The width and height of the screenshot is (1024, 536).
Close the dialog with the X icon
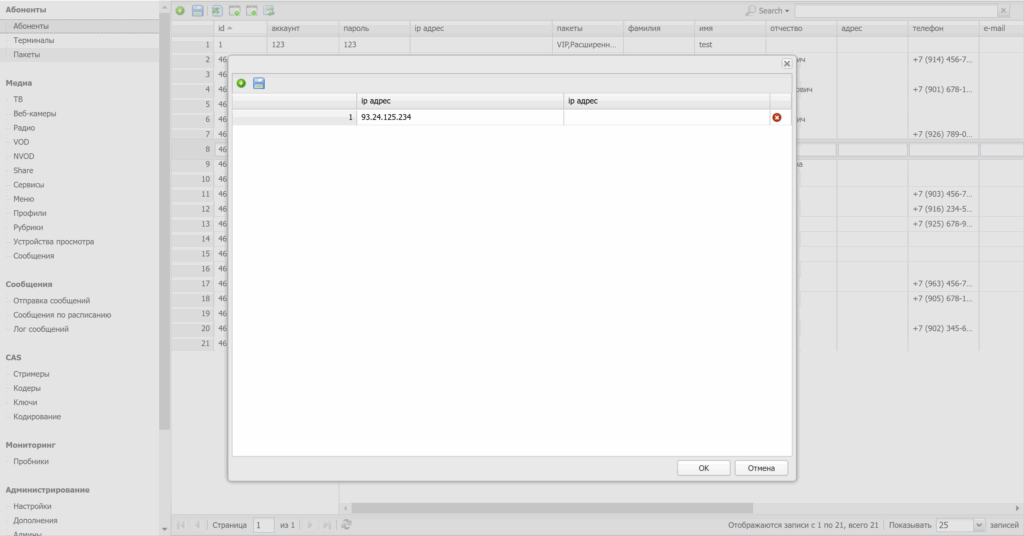pos(787,63)
